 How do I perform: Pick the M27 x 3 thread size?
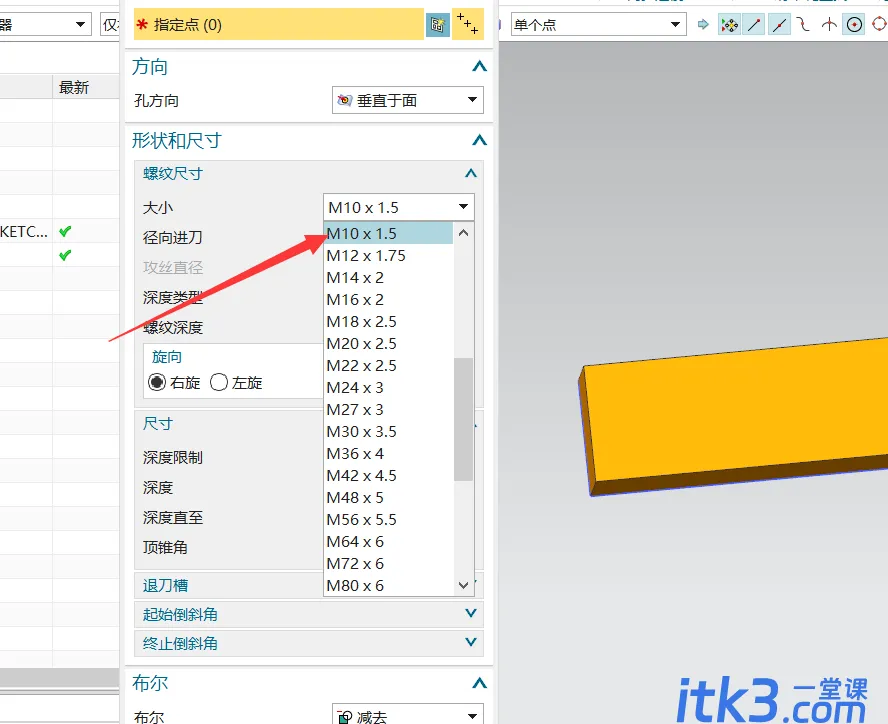coord(388,409)
